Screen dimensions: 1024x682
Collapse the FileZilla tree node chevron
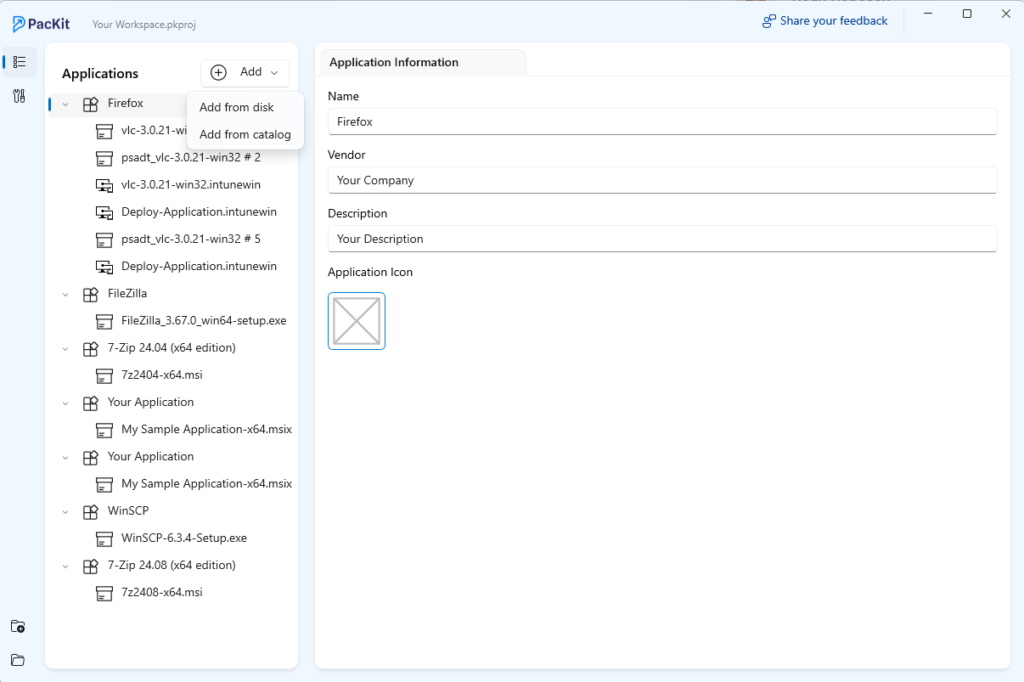65,295
